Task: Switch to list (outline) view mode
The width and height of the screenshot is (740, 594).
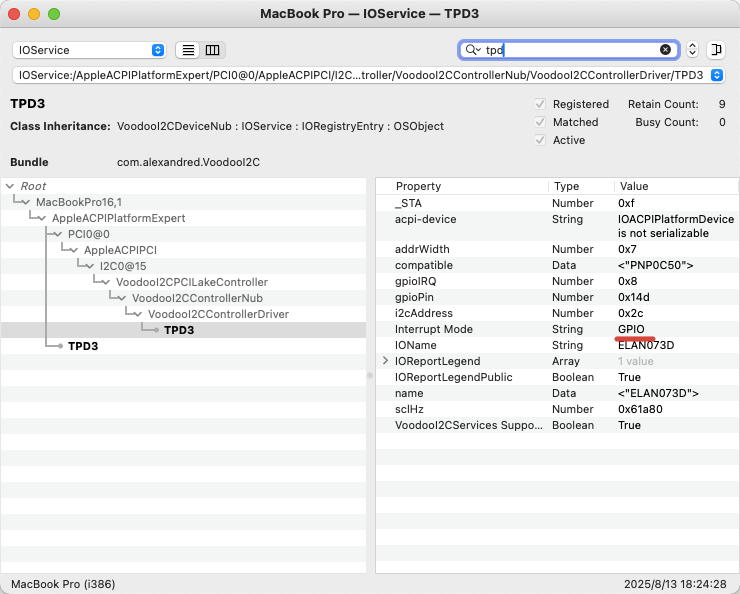Action: click(188, 50)
